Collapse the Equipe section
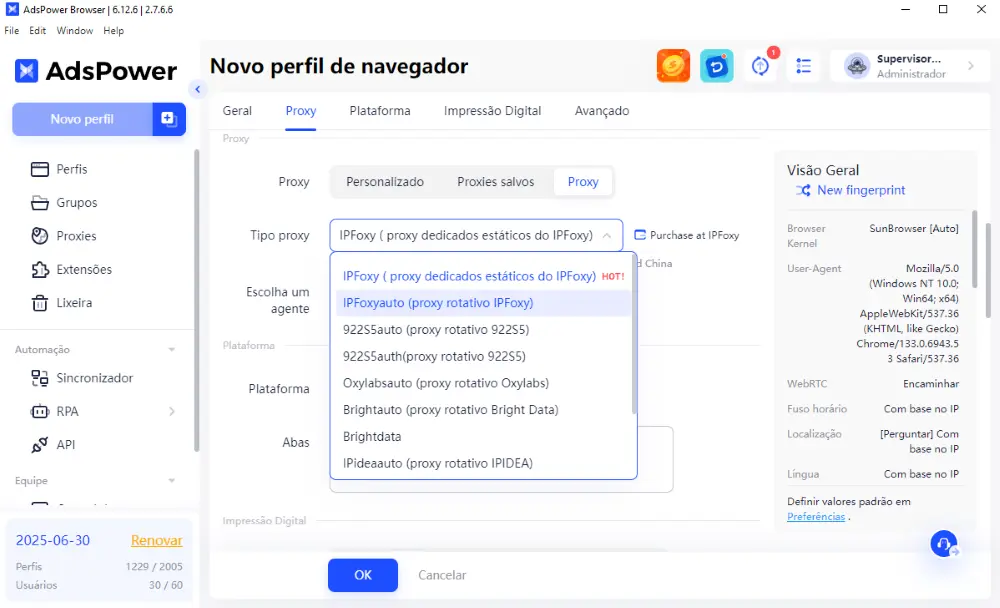Viewport: 1000px width, 608px height. pyautogui.click(x=172, y=480)
